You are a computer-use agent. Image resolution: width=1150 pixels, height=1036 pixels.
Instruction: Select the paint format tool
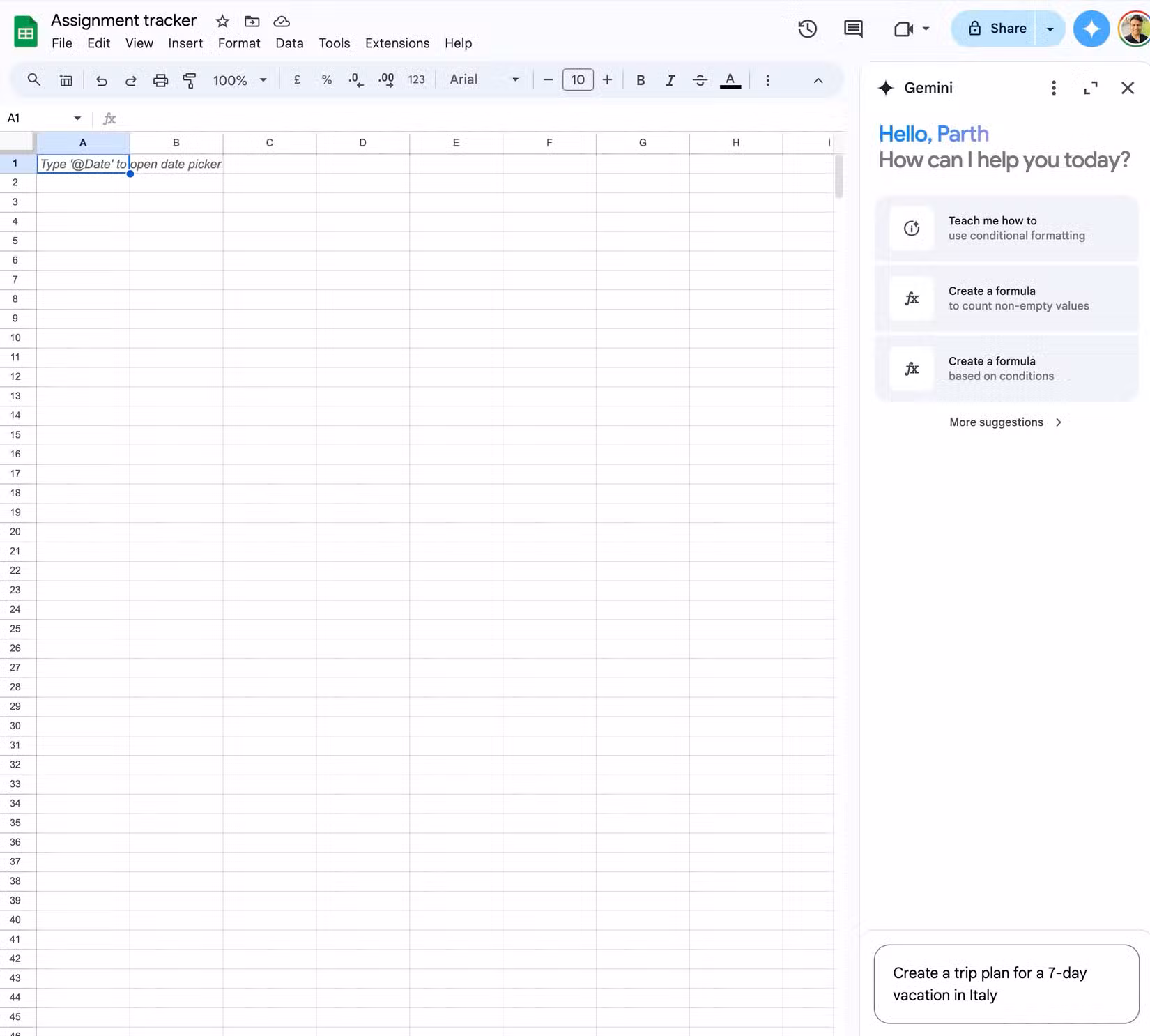189,79
